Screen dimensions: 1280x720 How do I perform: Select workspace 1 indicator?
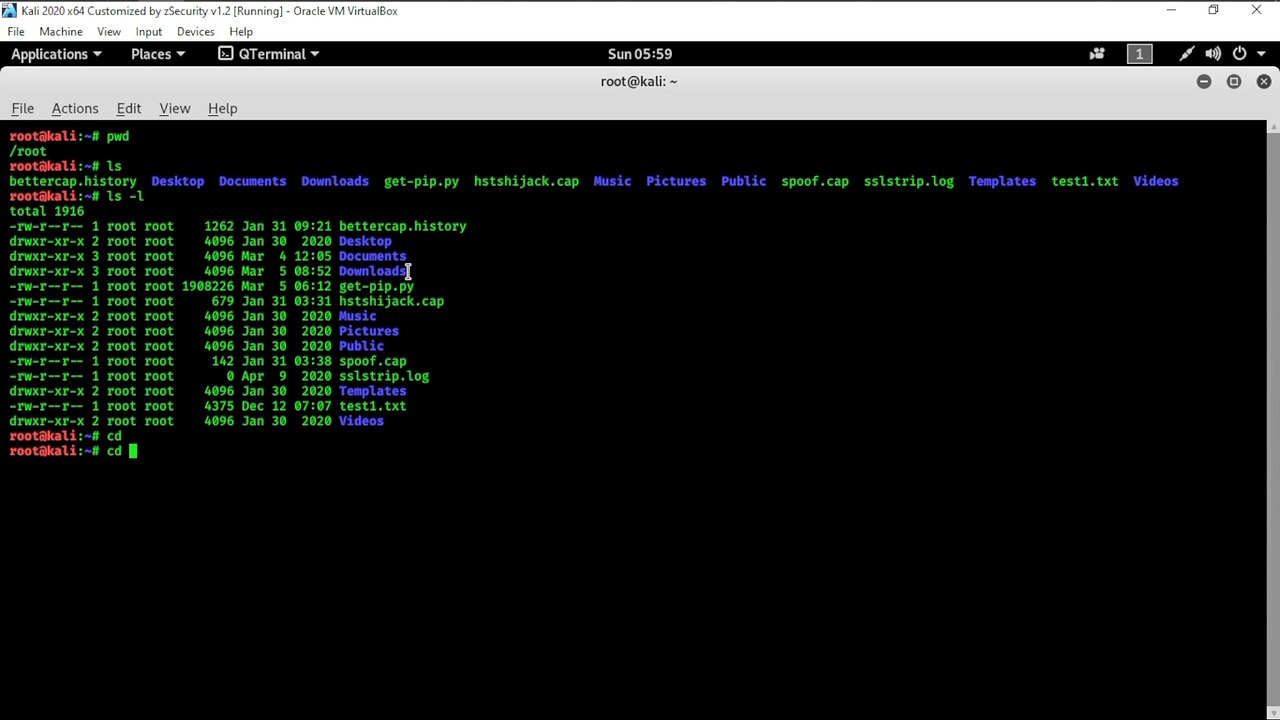tap(1139, 54)
